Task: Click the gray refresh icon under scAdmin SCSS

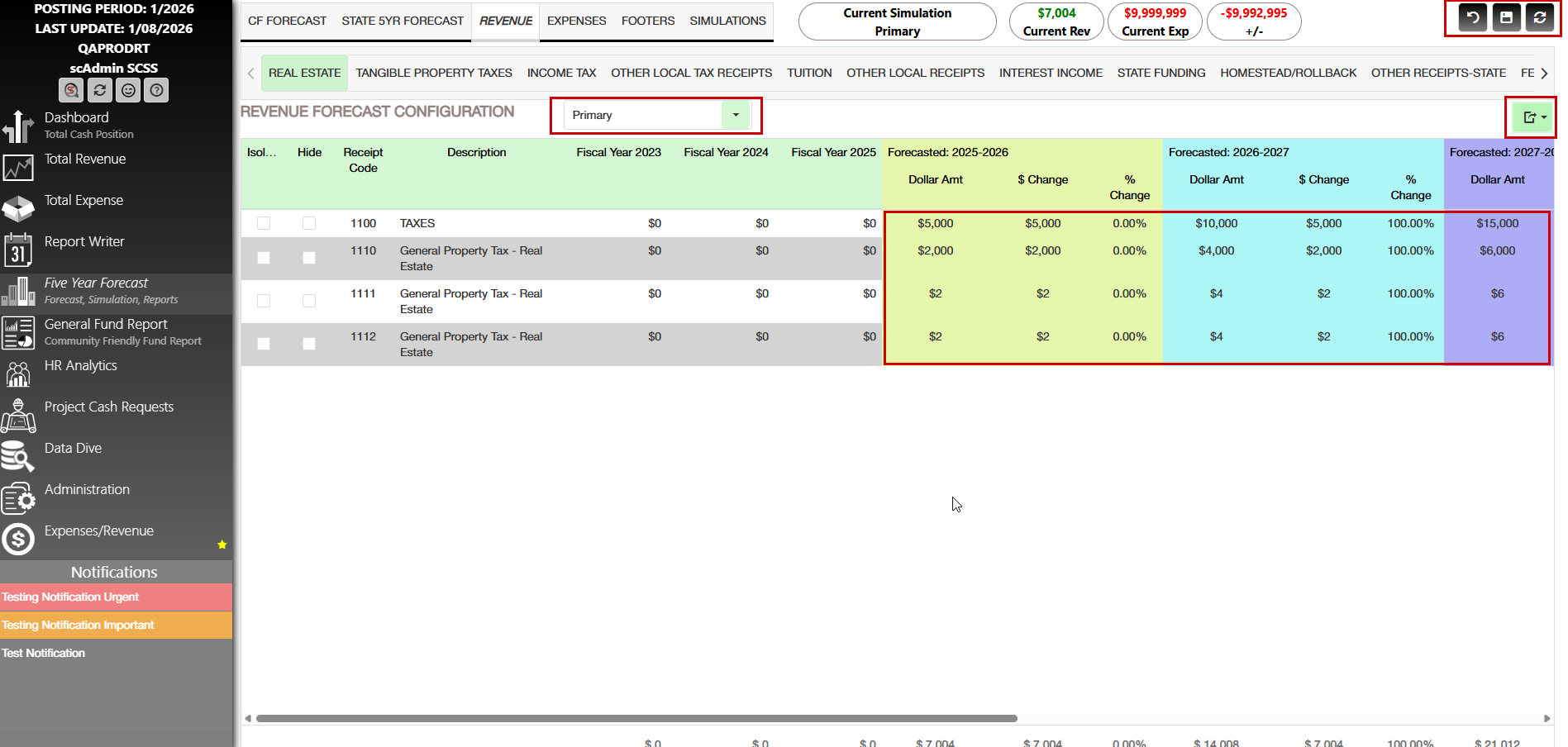Action: (100, 90)
